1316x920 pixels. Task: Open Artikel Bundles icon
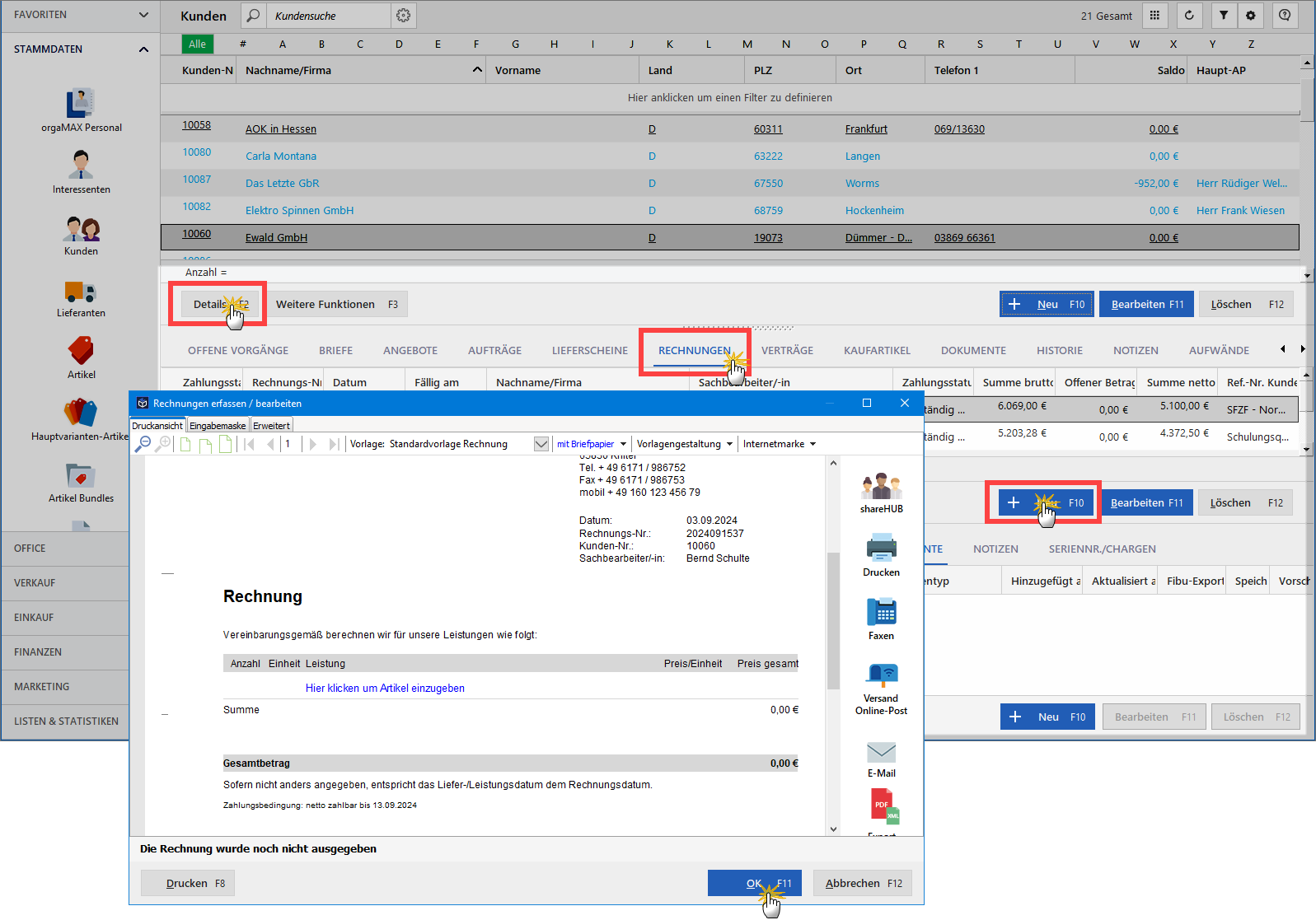(x=81, y=482)
